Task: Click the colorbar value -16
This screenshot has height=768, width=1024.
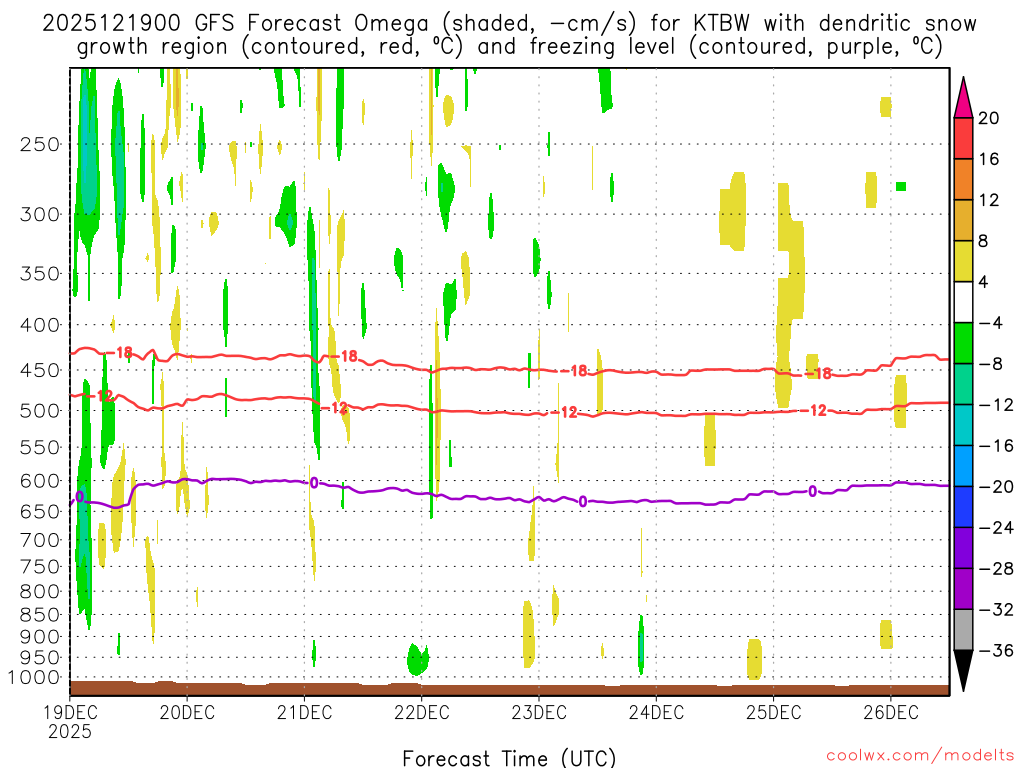Action: [995, 446]
